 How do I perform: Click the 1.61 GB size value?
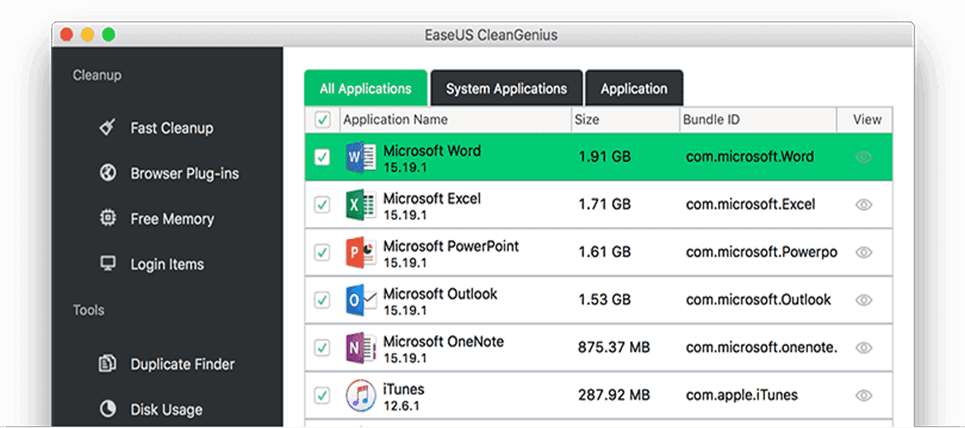604,252
